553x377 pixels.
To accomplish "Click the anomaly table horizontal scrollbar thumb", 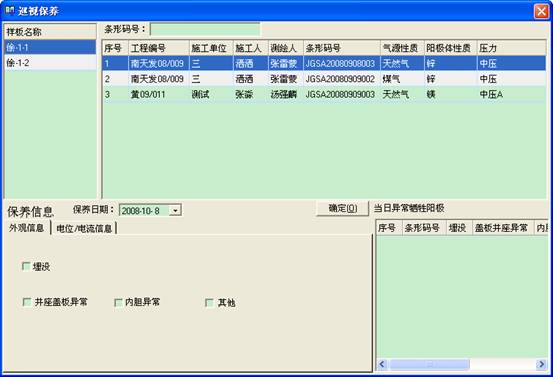I will coord(429,364).
